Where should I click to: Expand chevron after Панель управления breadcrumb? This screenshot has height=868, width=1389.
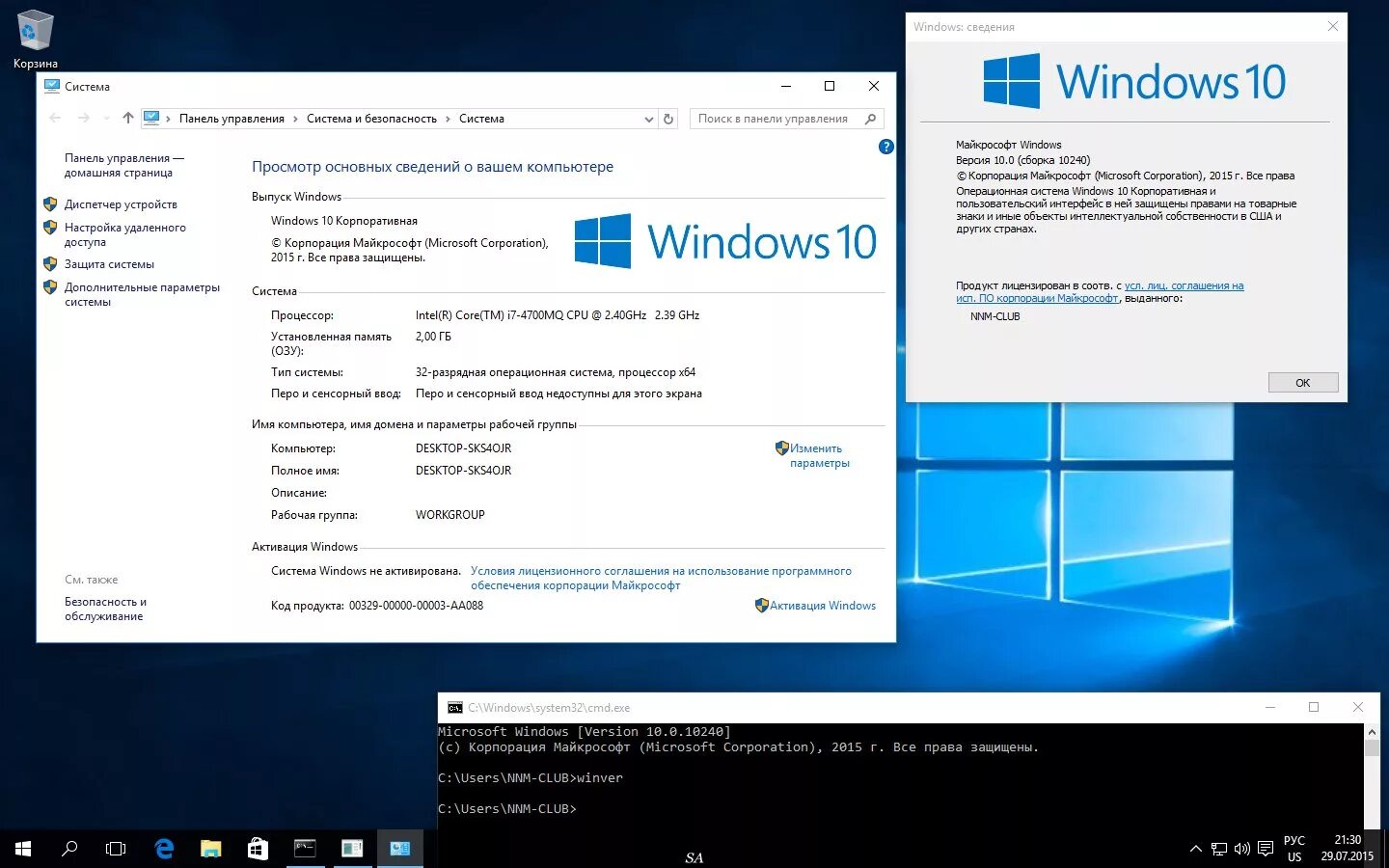pos(296,119)
